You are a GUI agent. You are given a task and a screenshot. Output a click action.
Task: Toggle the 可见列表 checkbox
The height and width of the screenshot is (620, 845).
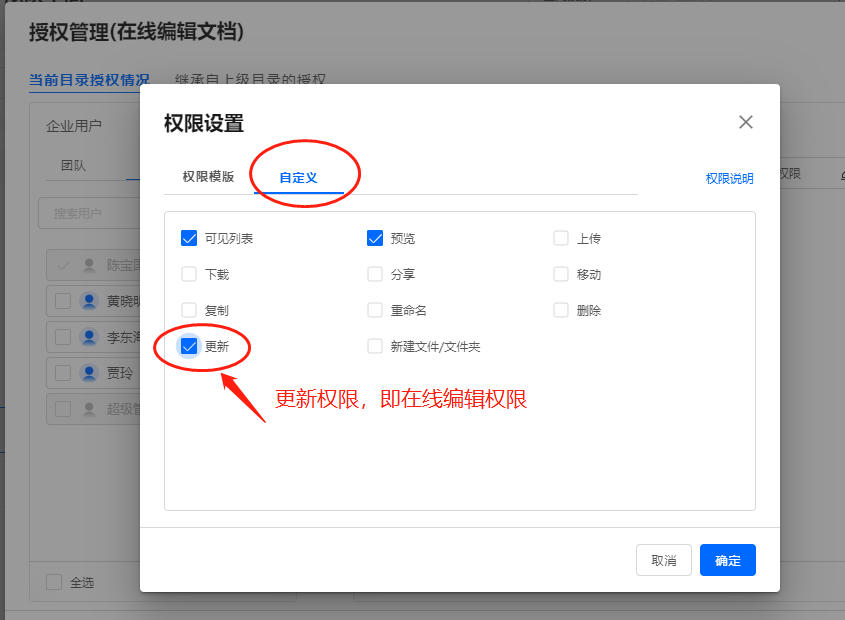[189, 238]
